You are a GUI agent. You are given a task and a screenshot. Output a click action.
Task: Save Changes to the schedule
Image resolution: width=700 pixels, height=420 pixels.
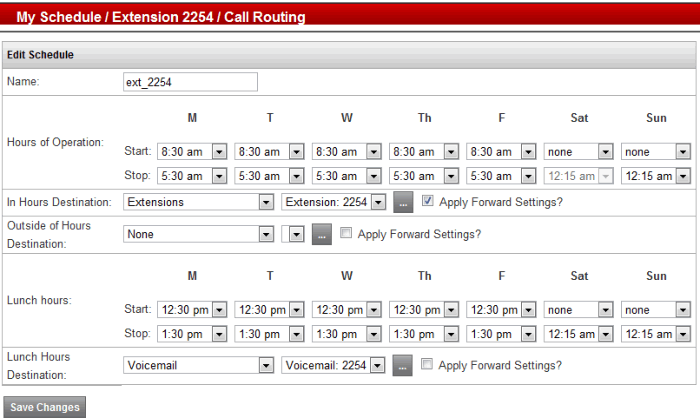pos(45,407)
